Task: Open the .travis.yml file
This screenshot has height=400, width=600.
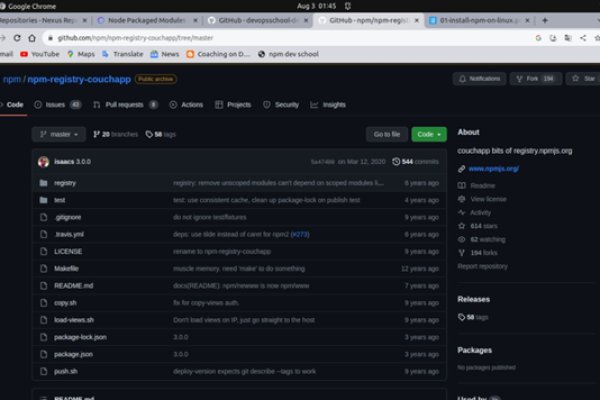Action: [x=68, y=234]
